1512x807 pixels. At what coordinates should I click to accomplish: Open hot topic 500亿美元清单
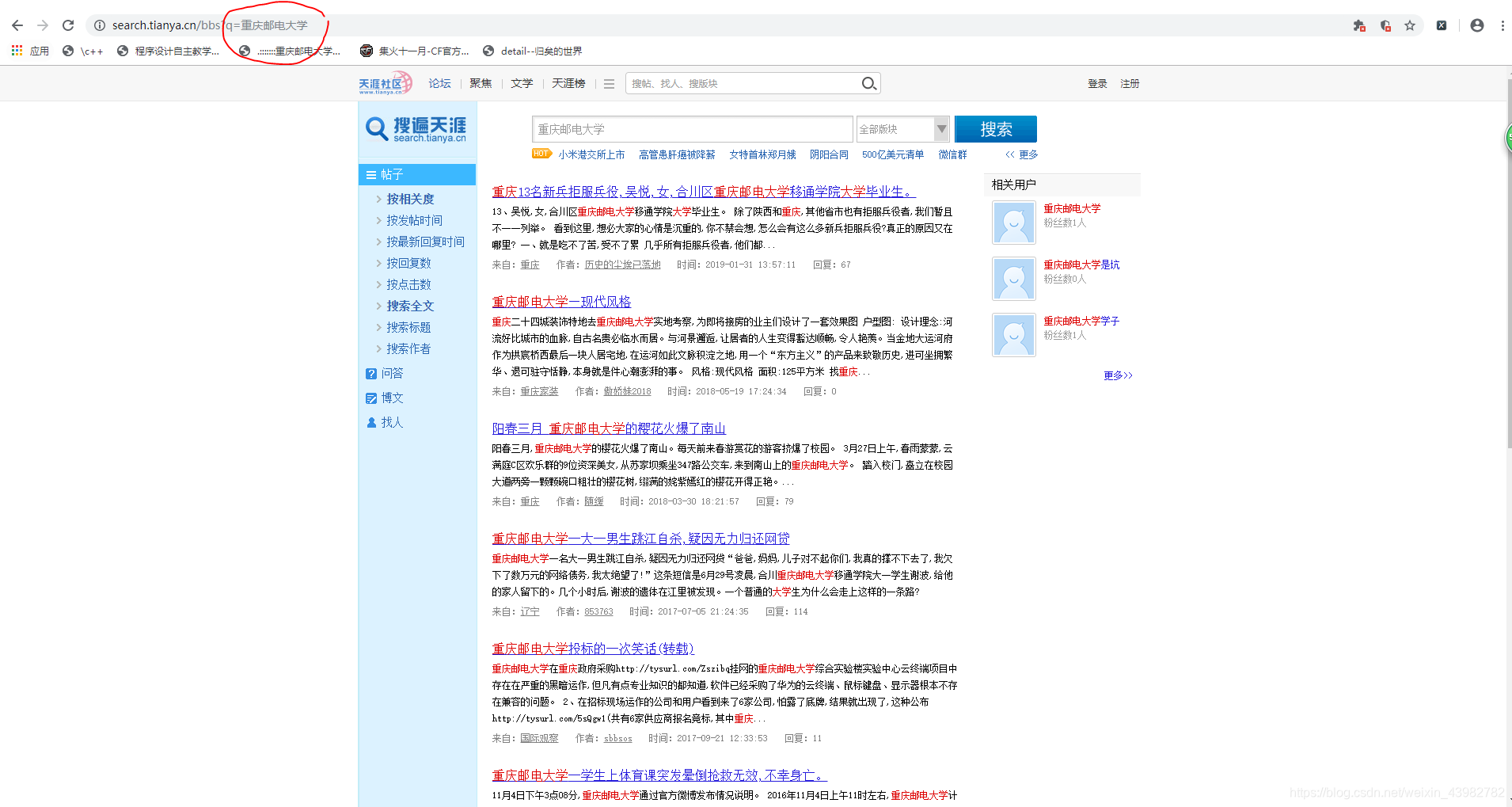click(893, 154)
